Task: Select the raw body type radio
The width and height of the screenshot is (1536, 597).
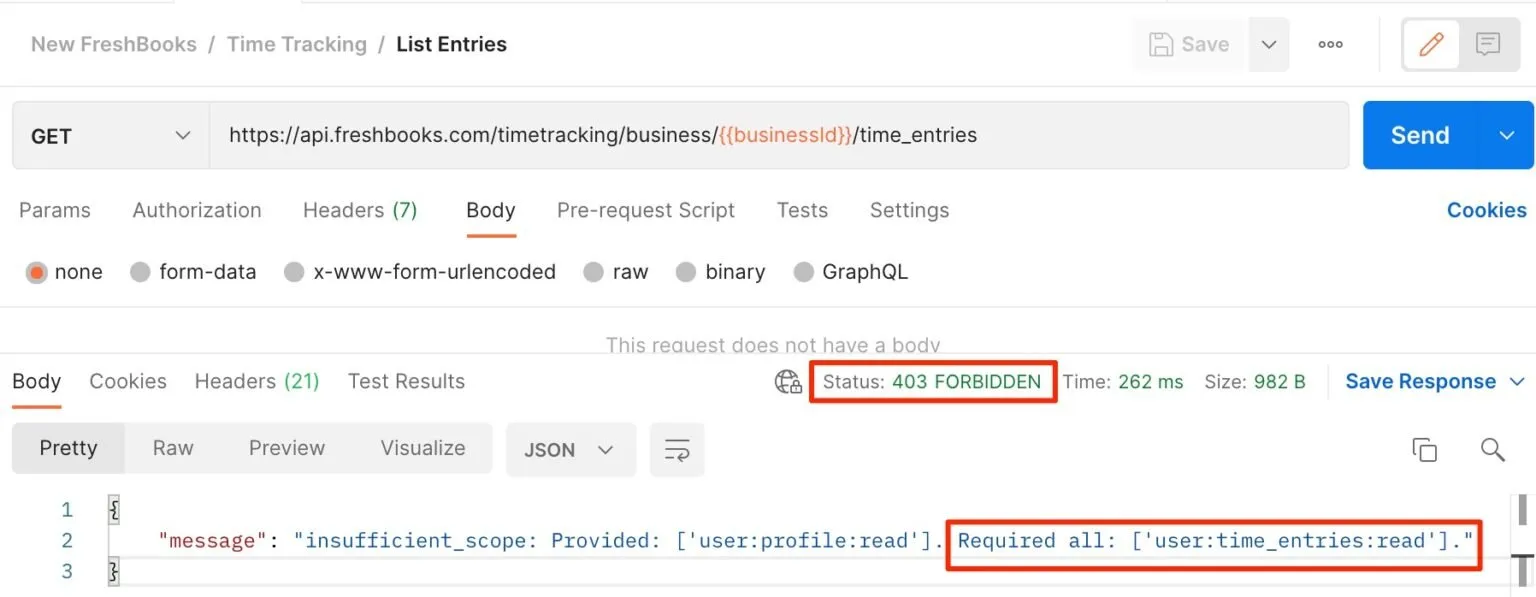Action: point(593,271)
